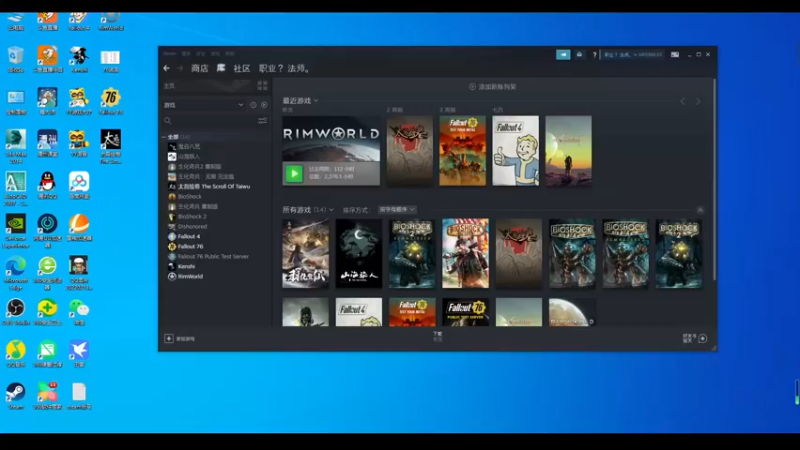Open WeChat desktop icon
This screenshot has height=450, width=800.
(x=79, y=312)
